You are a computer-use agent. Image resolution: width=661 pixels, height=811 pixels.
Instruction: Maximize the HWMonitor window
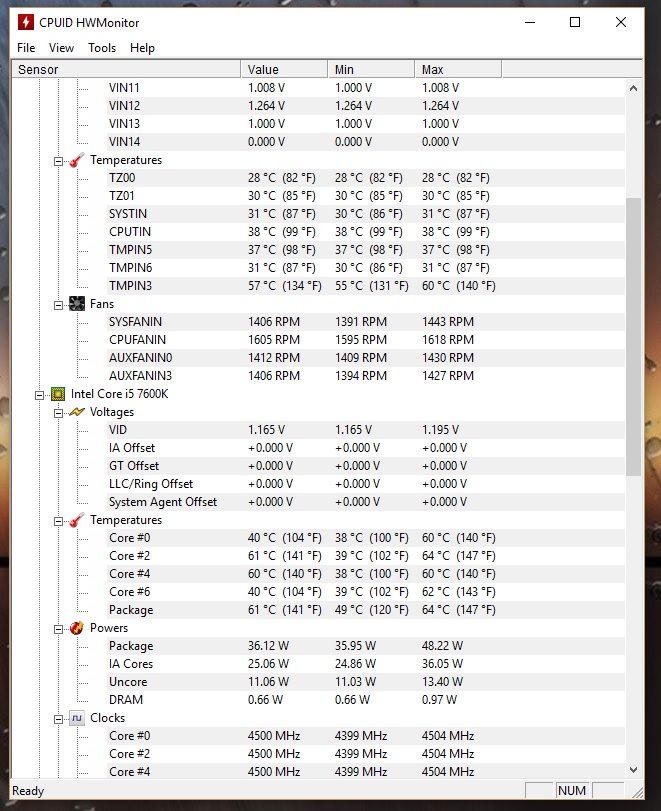coord(575,22)
